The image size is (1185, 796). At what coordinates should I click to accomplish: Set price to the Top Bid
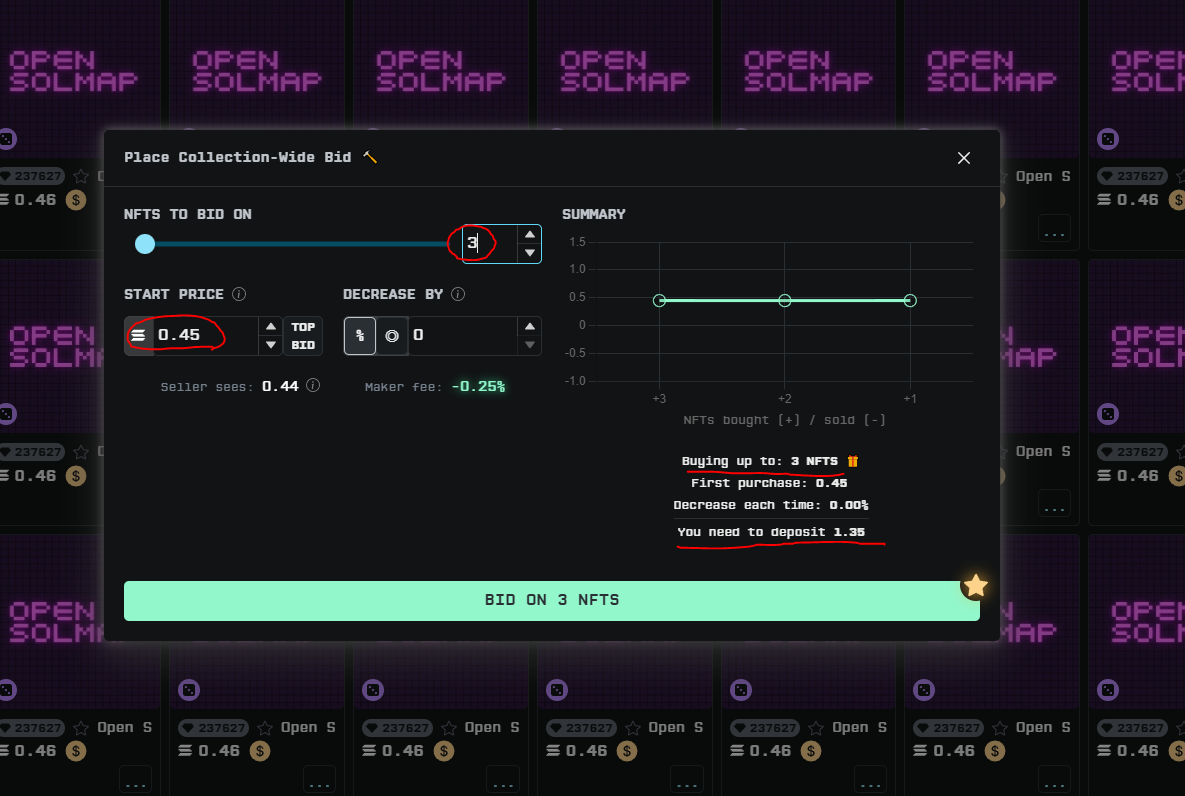(303, 336)
